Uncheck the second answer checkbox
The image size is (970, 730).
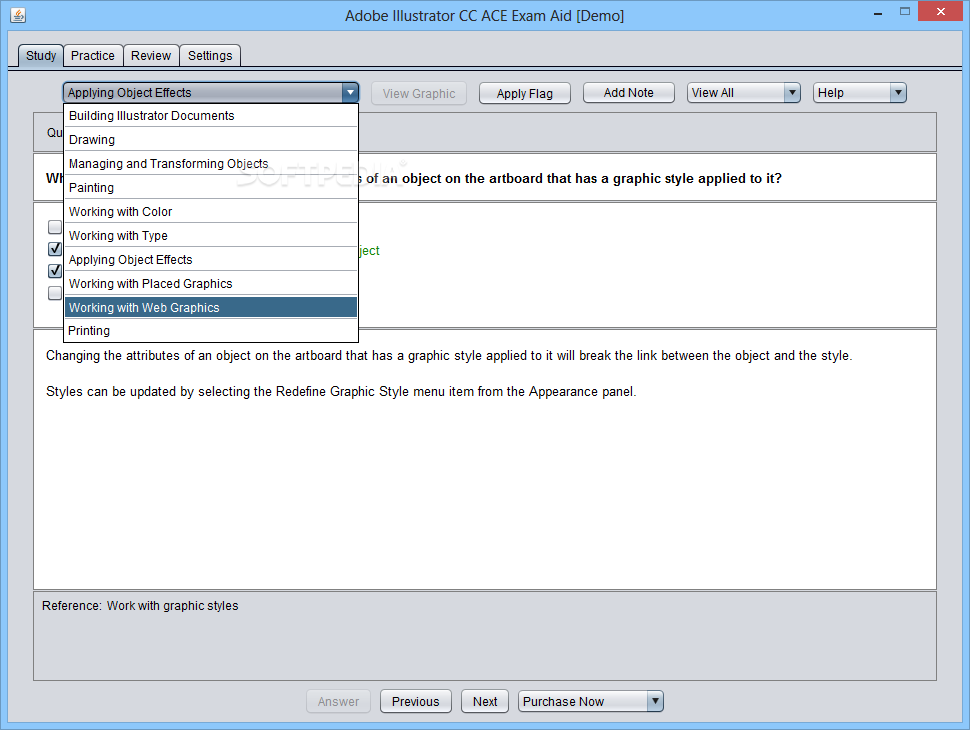[x=55, y=249]
